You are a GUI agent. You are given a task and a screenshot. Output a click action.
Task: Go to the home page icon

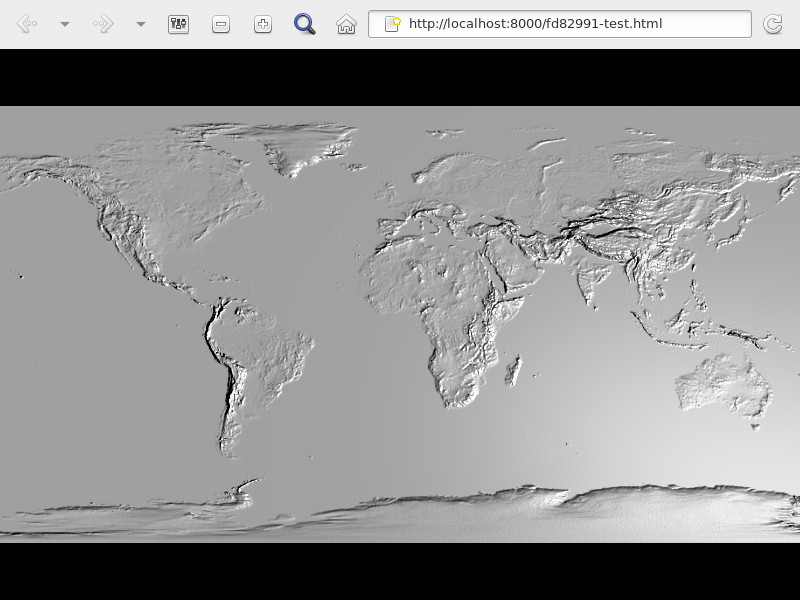[x=346, y=24]
